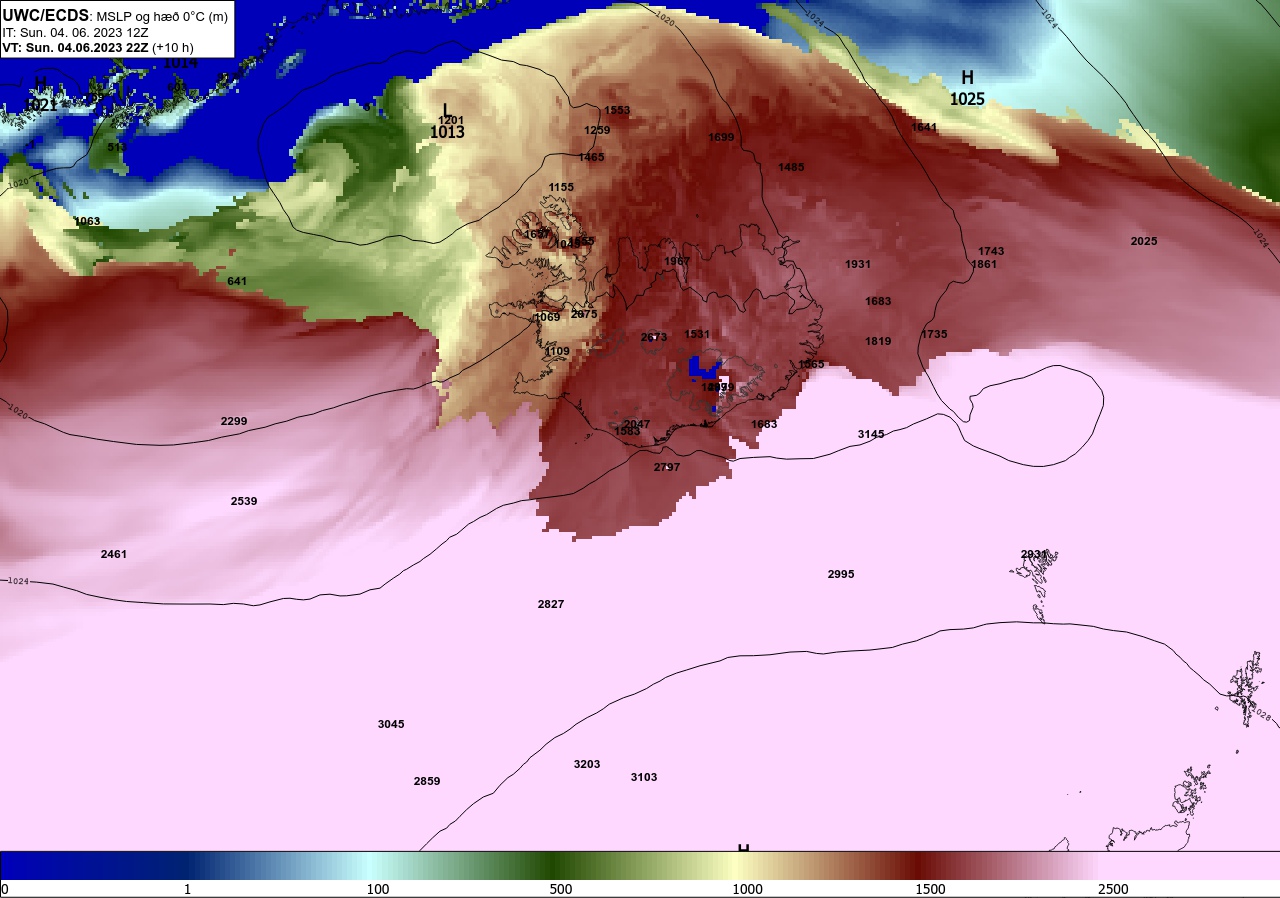Click the 2827 height value
Screen dimensions: 1280x898
(551, 604)
